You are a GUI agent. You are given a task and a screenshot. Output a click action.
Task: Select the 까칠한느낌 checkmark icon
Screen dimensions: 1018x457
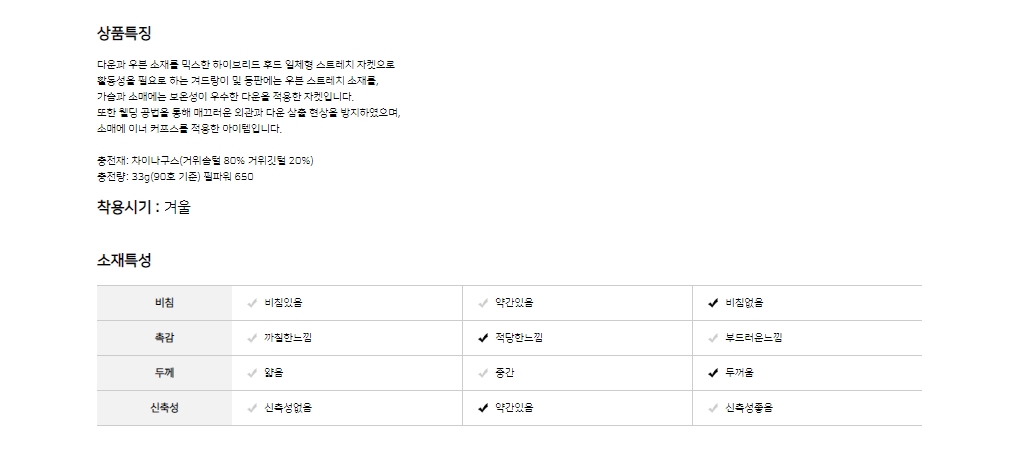pyautogui.click(x=253, y=338)
